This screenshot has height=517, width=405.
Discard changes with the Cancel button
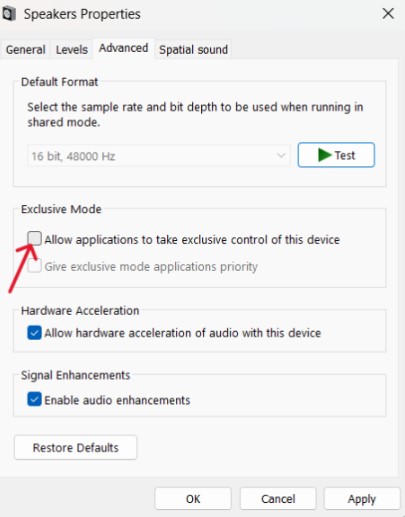pyautogui.click(x=278, y=499)
